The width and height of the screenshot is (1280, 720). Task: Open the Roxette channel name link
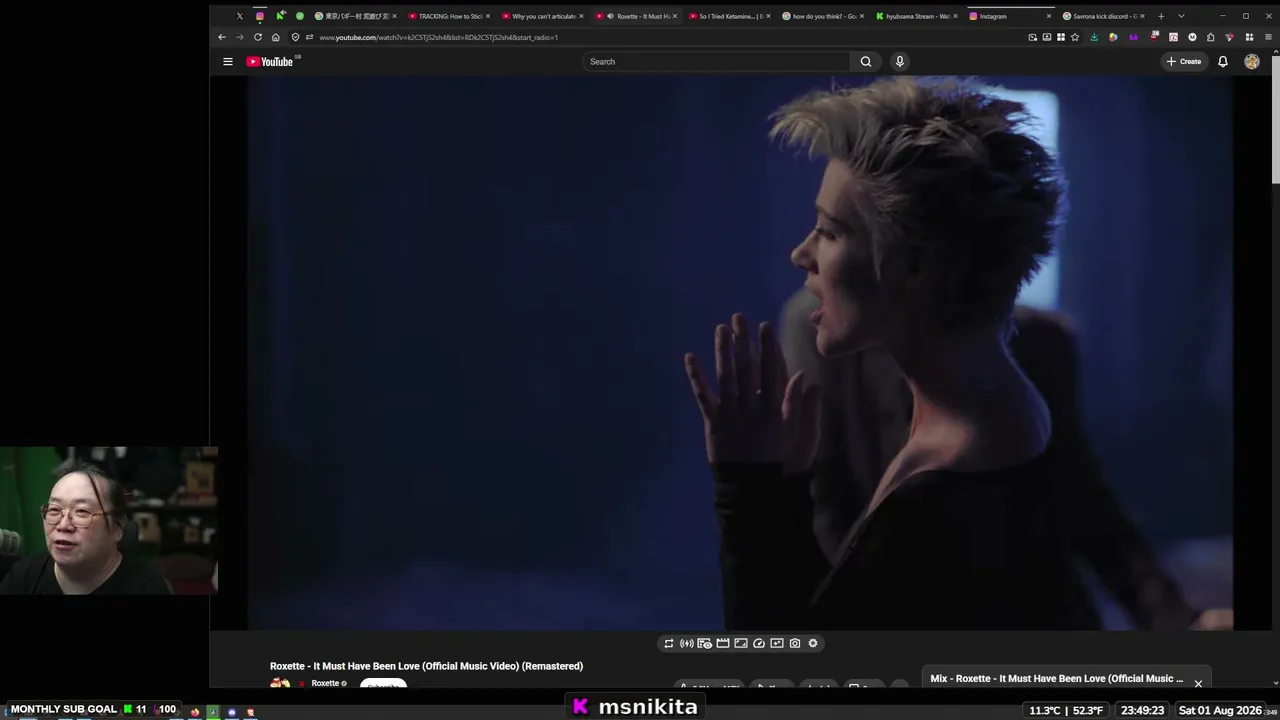click(x=325, y=684)
